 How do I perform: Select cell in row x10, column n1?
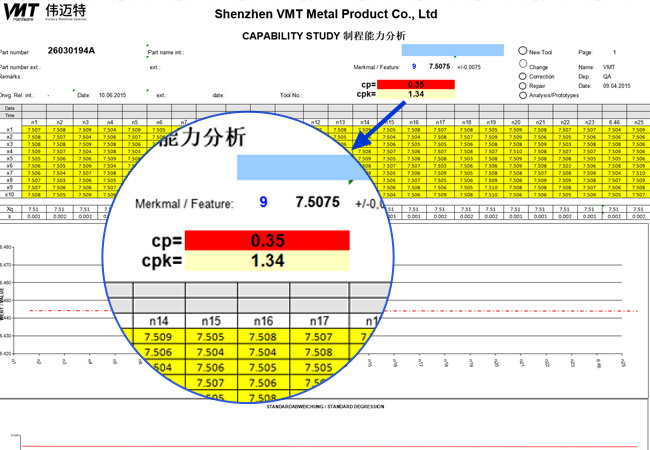(34, 195)
